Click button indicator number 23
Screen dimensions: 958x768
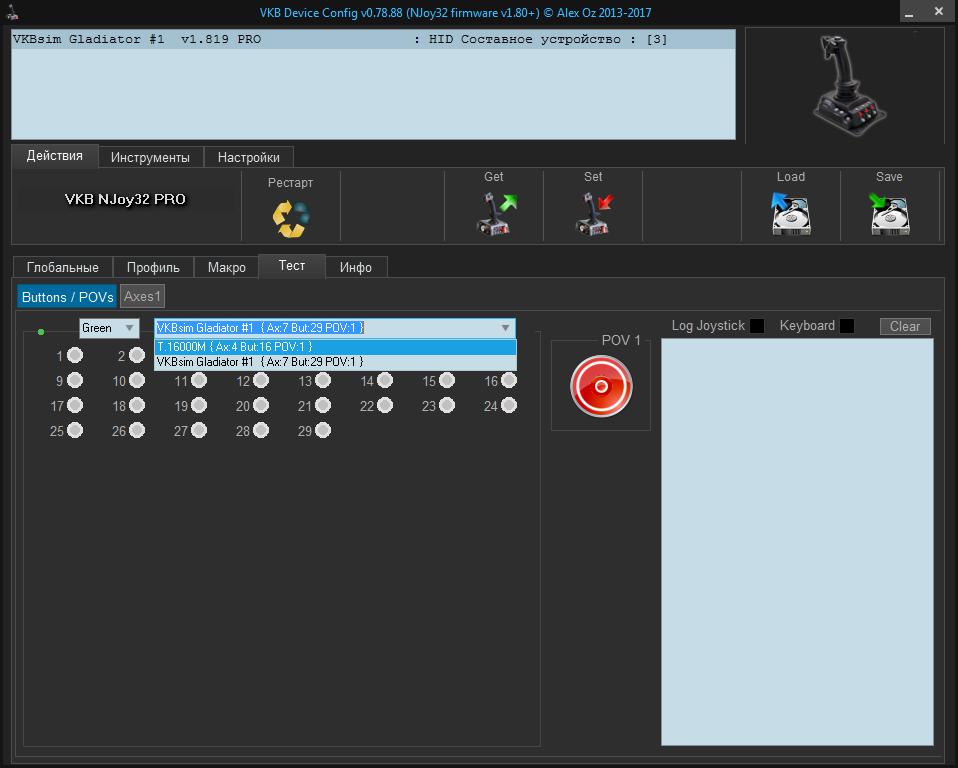click(447, 405)
